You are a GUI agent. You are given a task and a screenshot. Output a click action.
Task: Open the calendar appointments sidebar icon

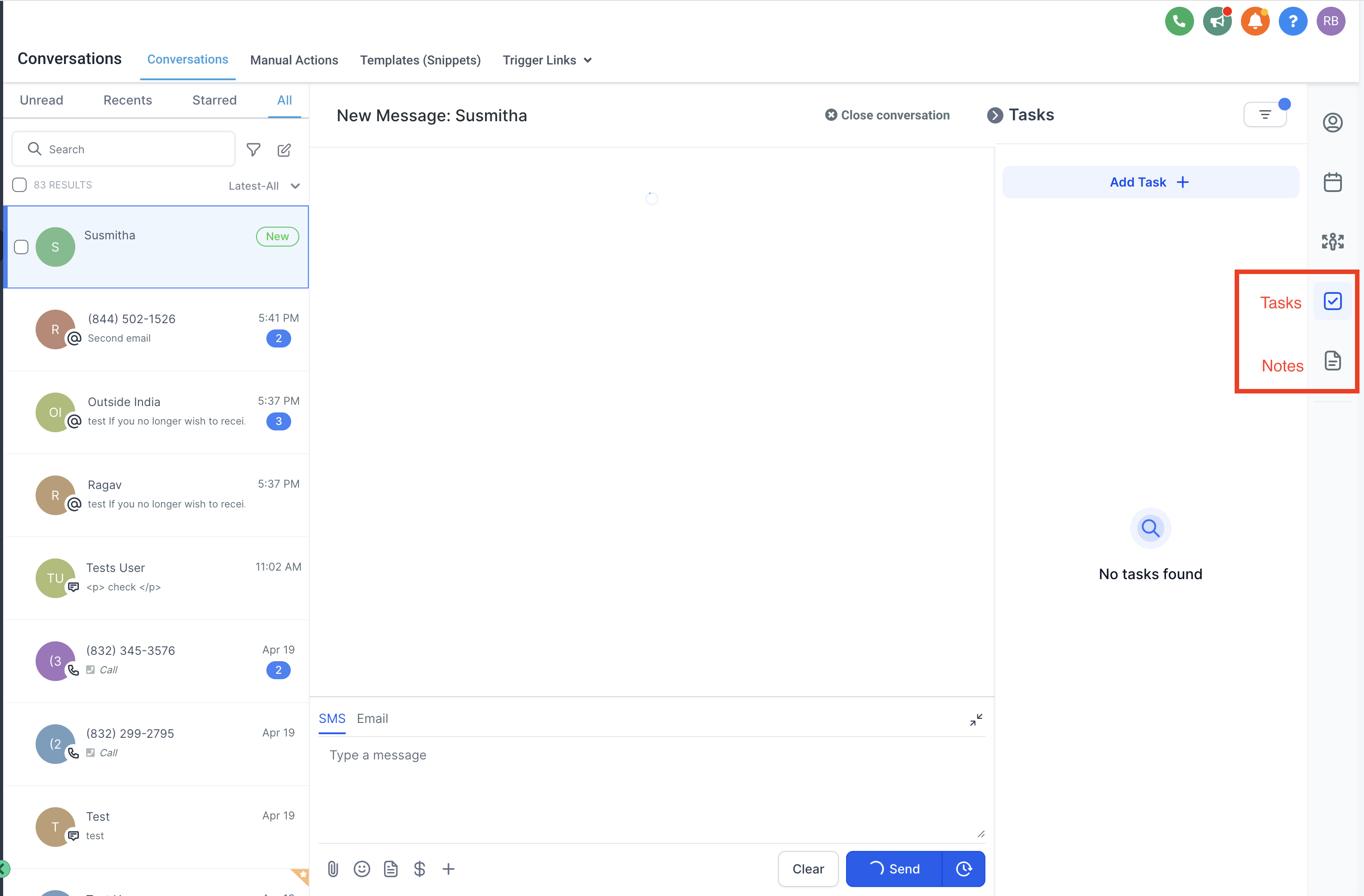click(x=1332, y=182)
